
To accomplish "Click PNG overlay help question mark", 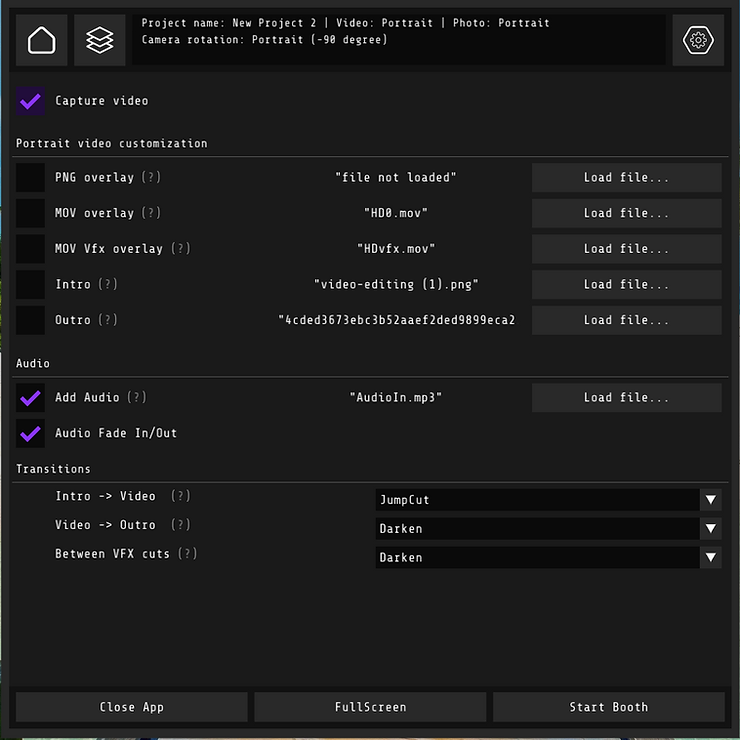I will click(151, 177).
